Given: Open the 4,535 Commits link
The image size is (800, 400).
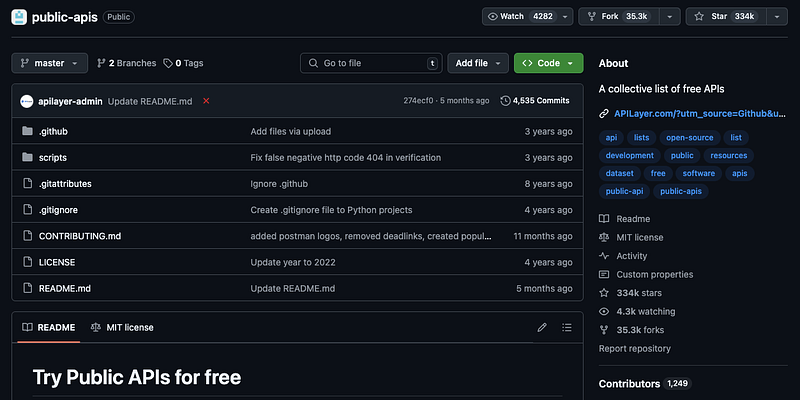Looking at the screenshot, I should coord(535,101).
